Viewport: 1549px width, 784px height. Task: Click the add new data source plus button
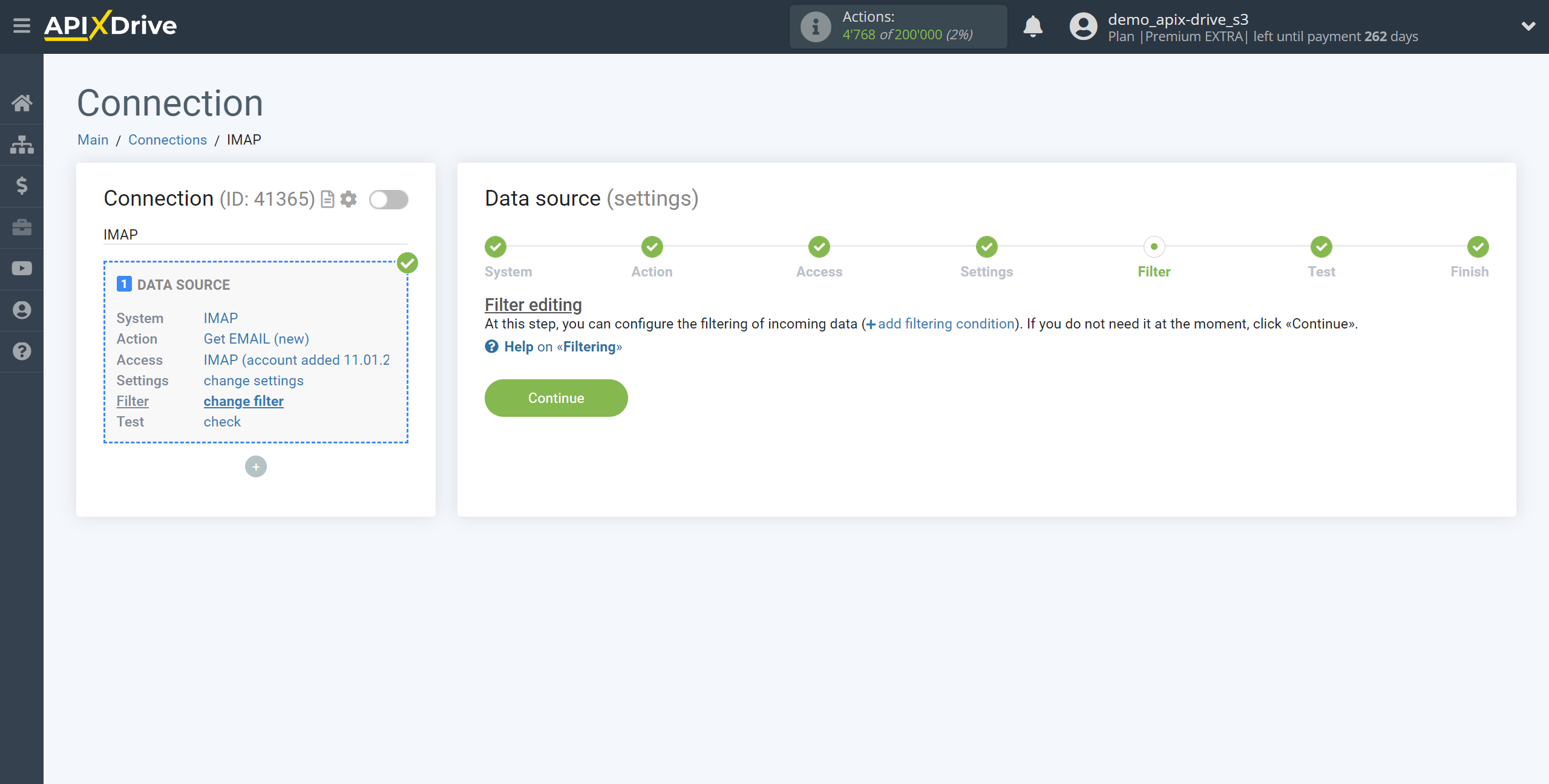pyautogui.click(x=256, y=466)
